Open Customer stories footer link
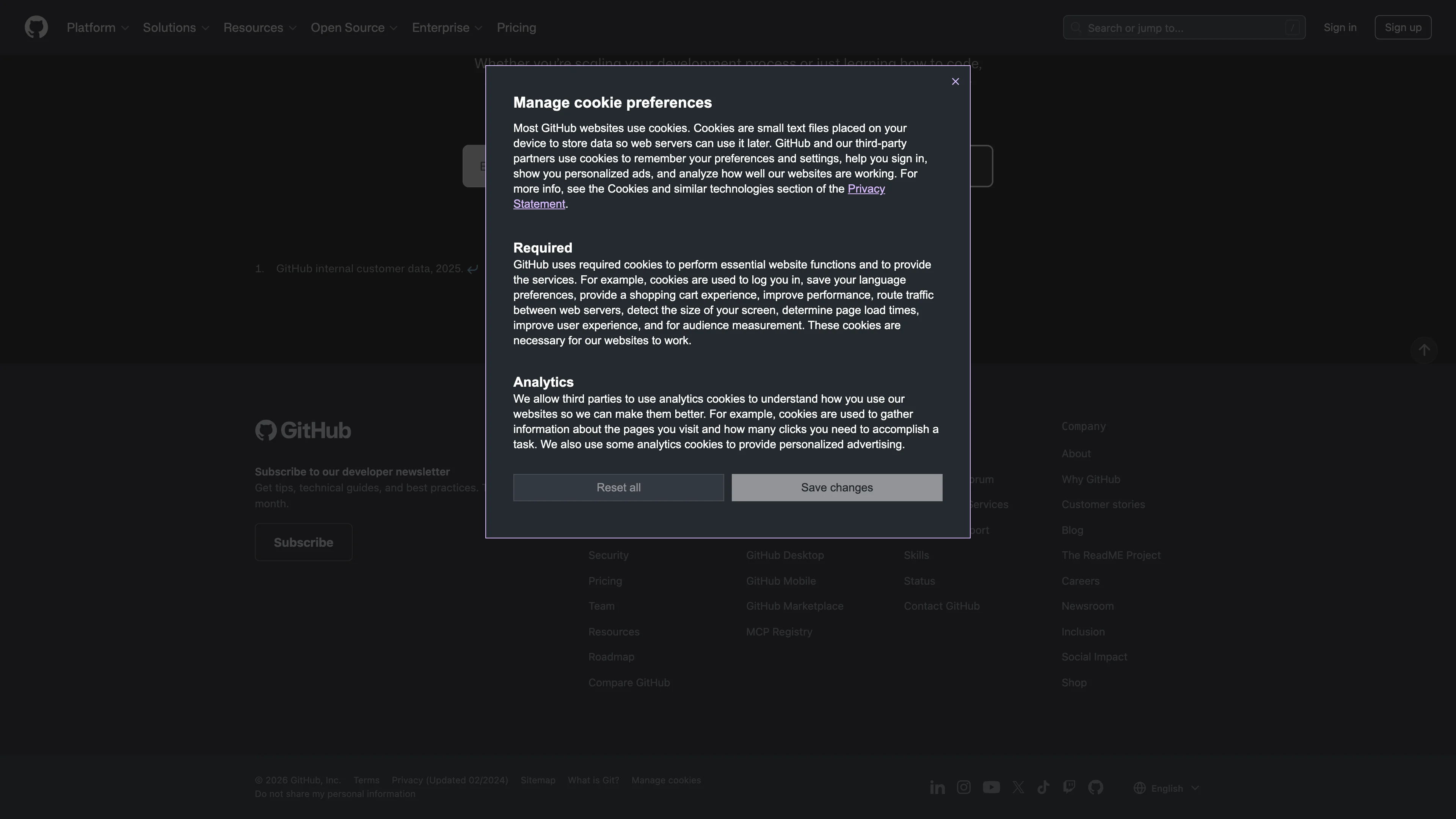1456x819 pixels. (1103, 505)
